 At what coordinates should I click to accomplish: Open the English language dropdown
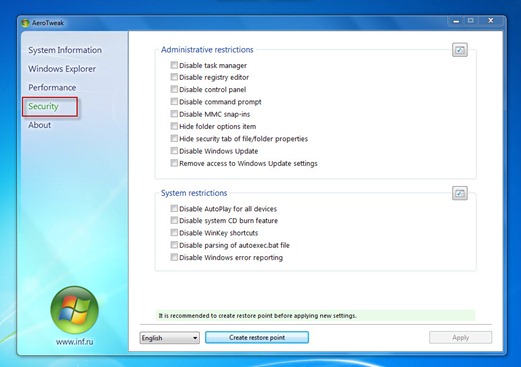click(x=169, y=338)
